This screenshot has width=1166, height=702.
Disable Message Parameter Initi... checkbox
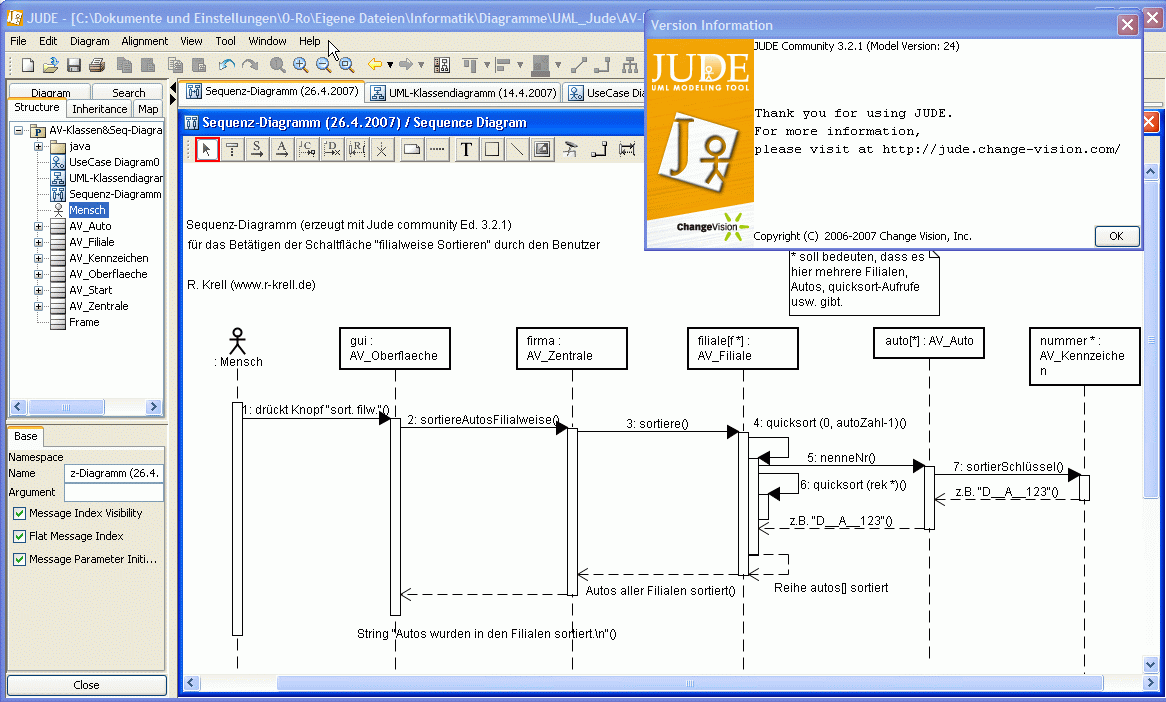click(20, 560)
